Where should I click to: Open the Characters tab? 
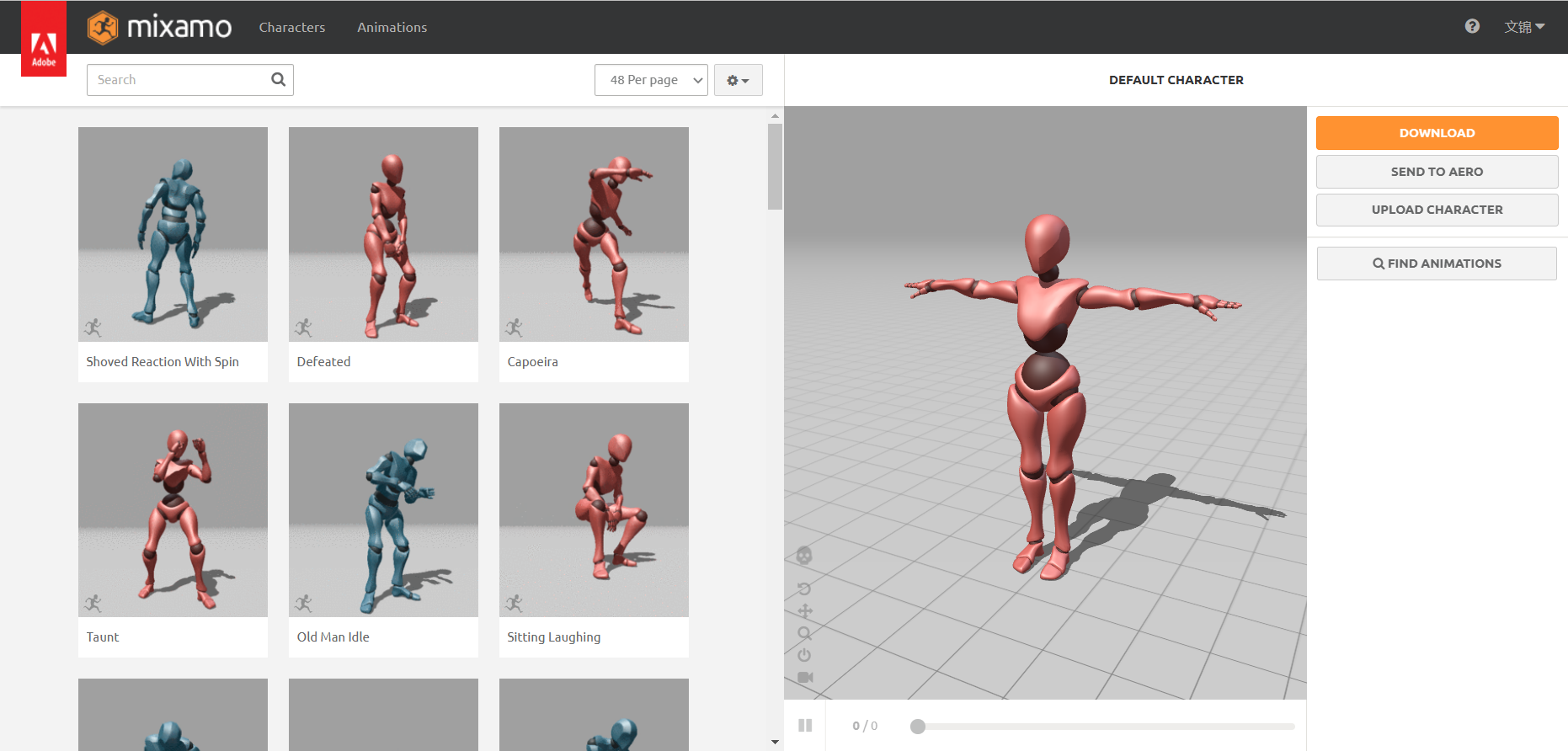pyautogui.click(x=292, y=27)
